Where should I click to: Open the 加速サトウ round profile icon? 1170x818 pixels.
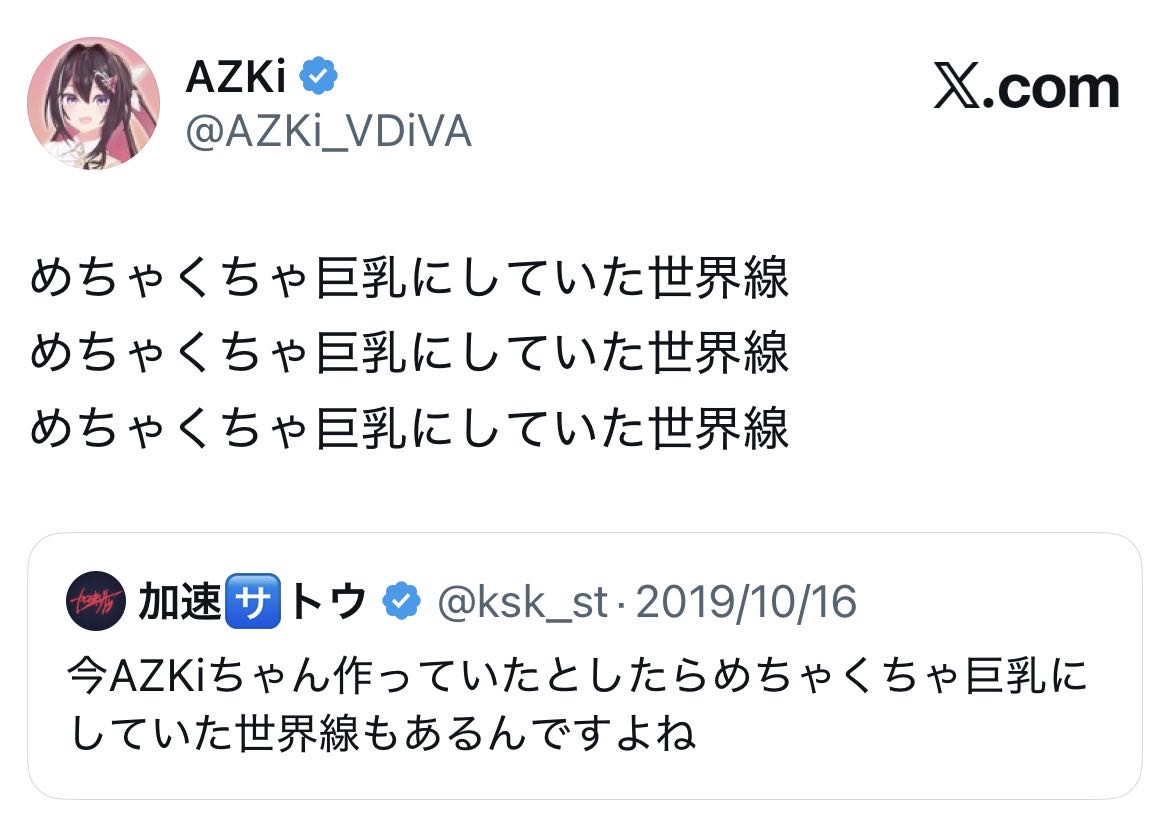[x=95, y=602]
